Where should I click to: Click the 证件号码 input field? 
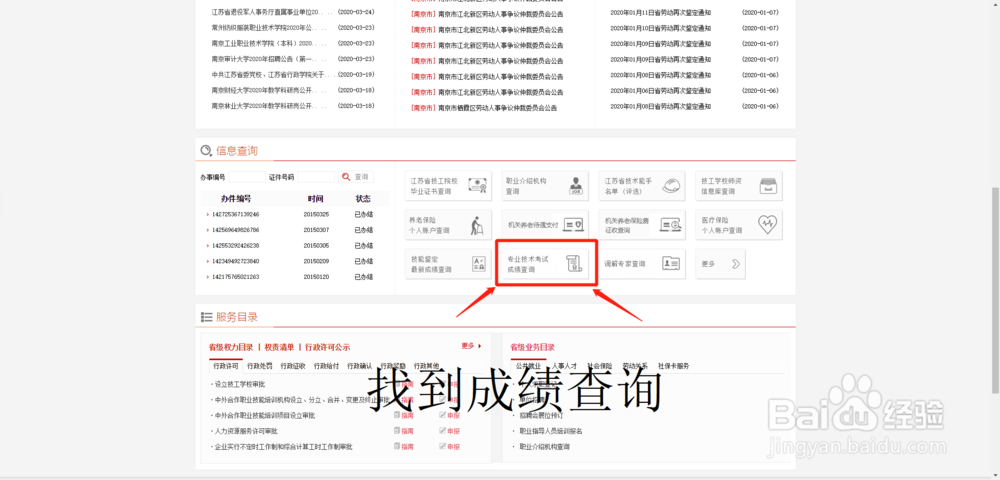pos(316,177)
